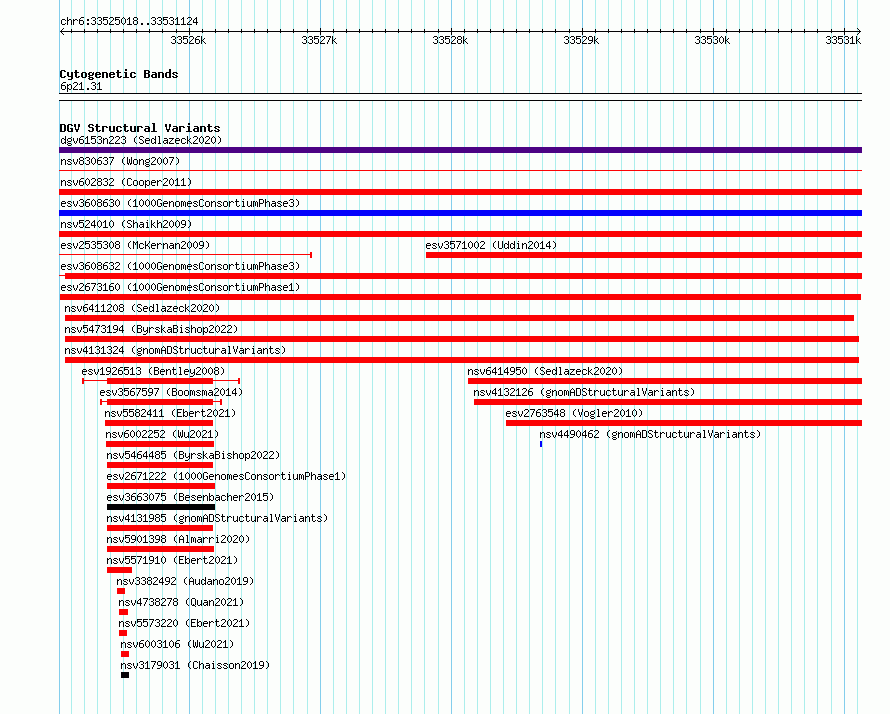
Task: Click the 33526k ruler tick label
Action: pos(188,40)
